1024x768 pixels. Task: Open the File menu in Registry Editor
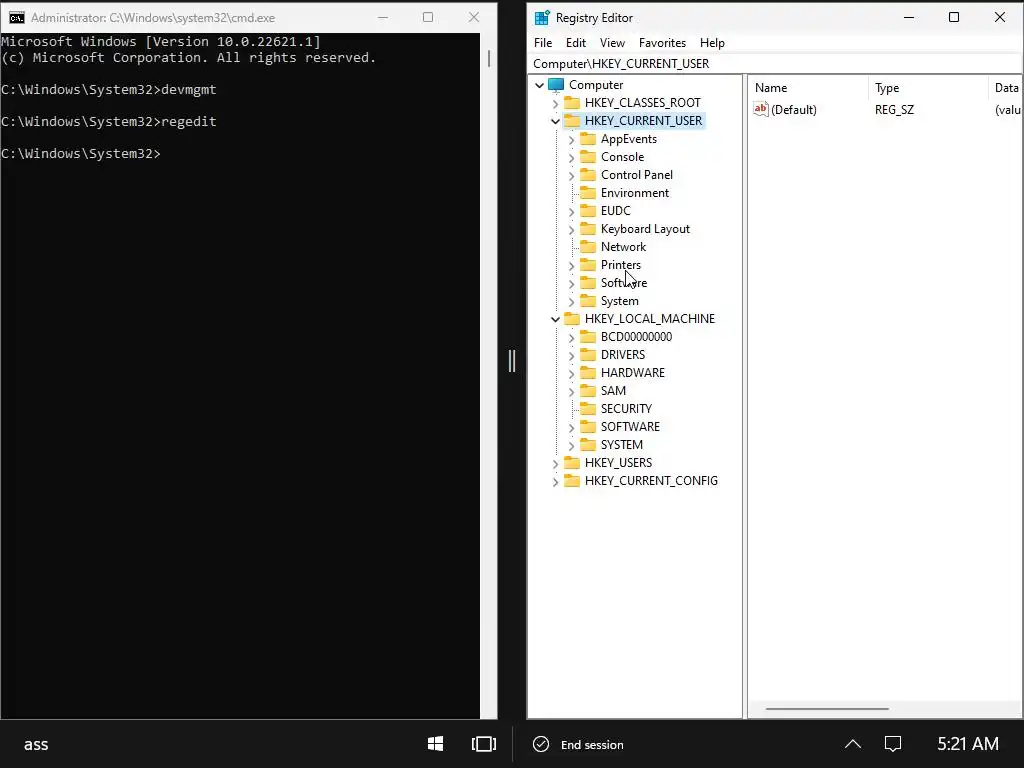pyautogui.click(x=543, y=42)
